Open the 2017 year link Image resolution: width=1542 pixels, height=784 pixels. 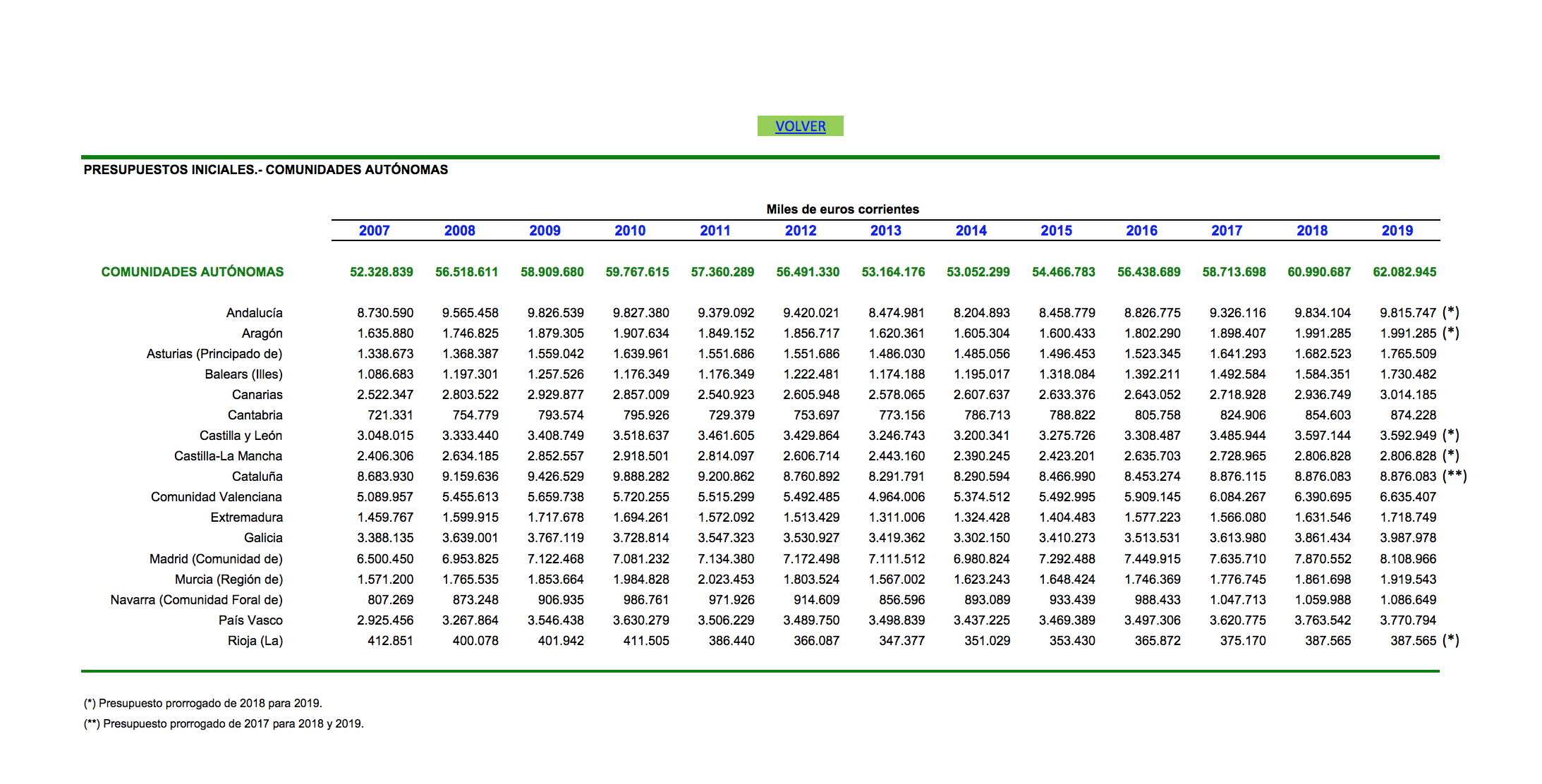click(x=1227, y=231)
